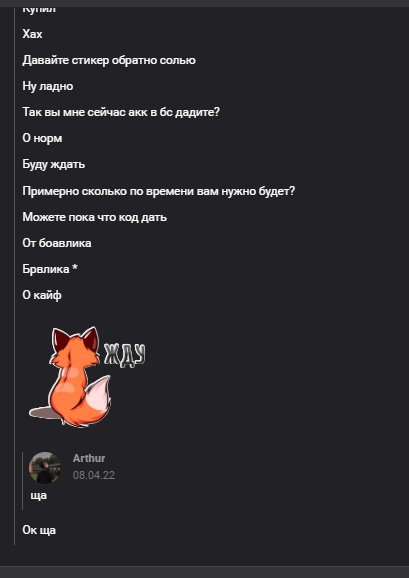Viewport: 409px width, 578px height.
Task: Click message "Так вы мне сейчас акк в бс дадите?"
Action: point(121,112)
